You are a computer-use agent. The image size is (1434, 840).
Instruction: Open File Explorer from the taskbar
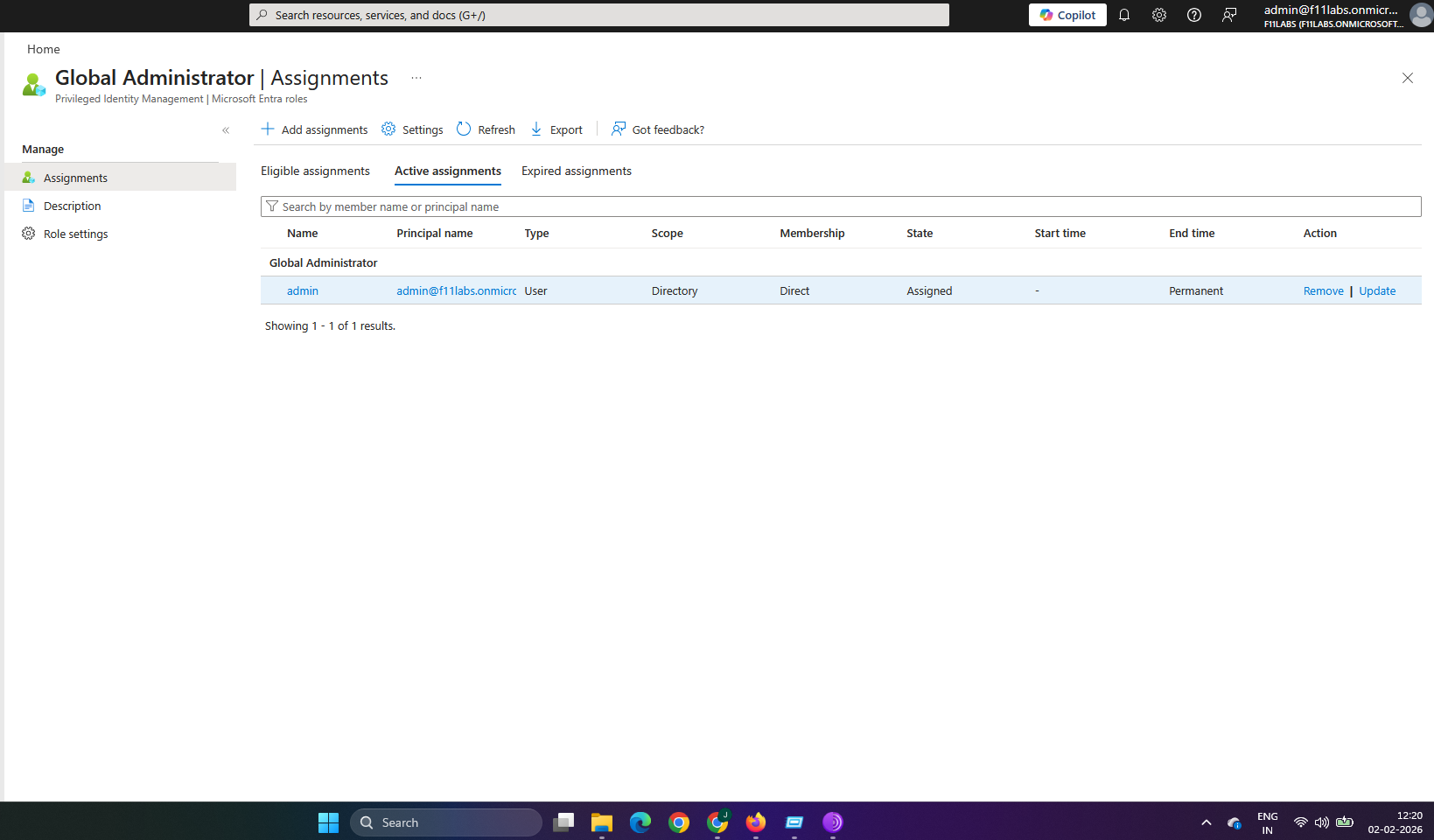tap(601, 822)
